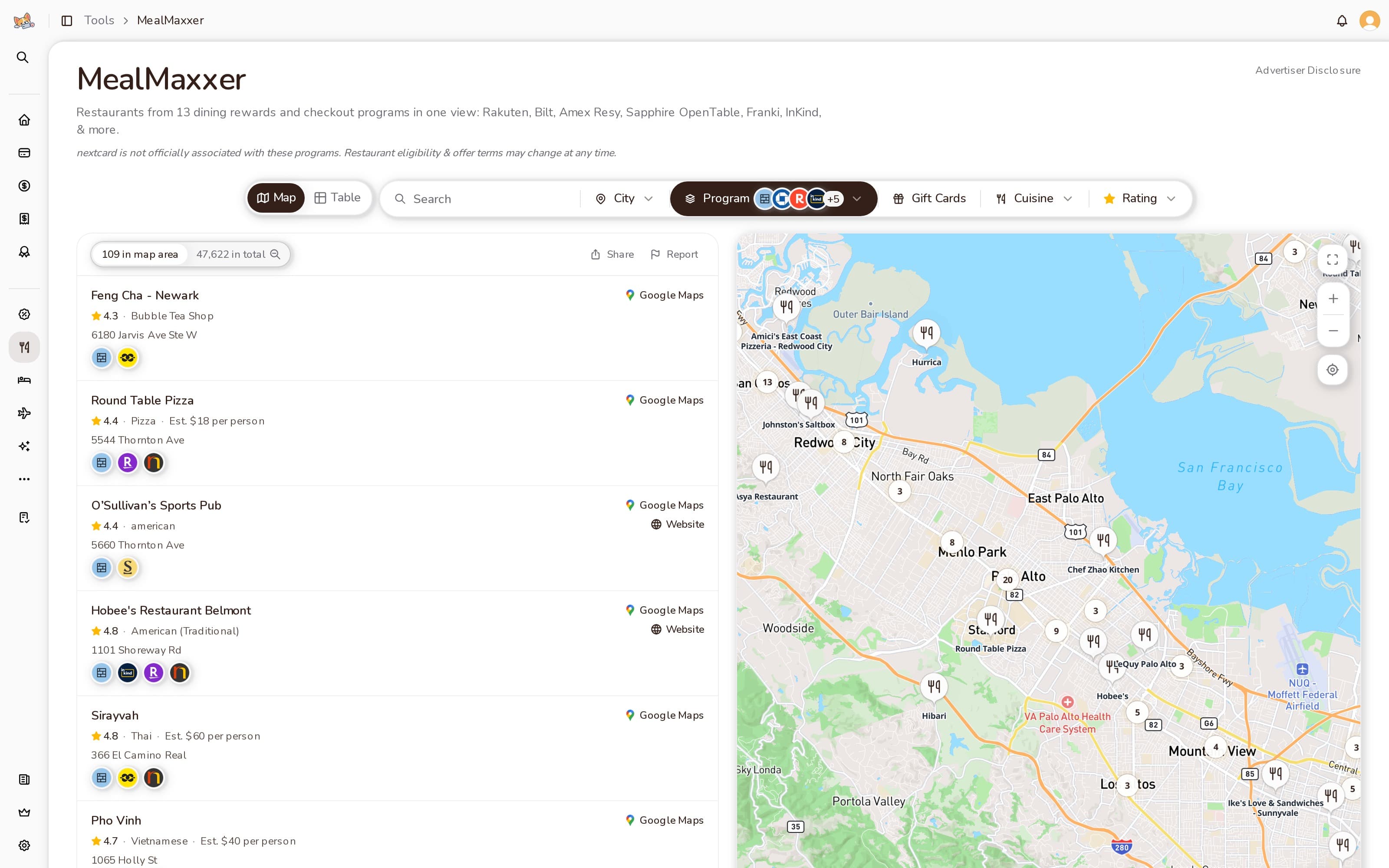Open the Hobee's Restaurant Belmont title

[x=171, y=610]
